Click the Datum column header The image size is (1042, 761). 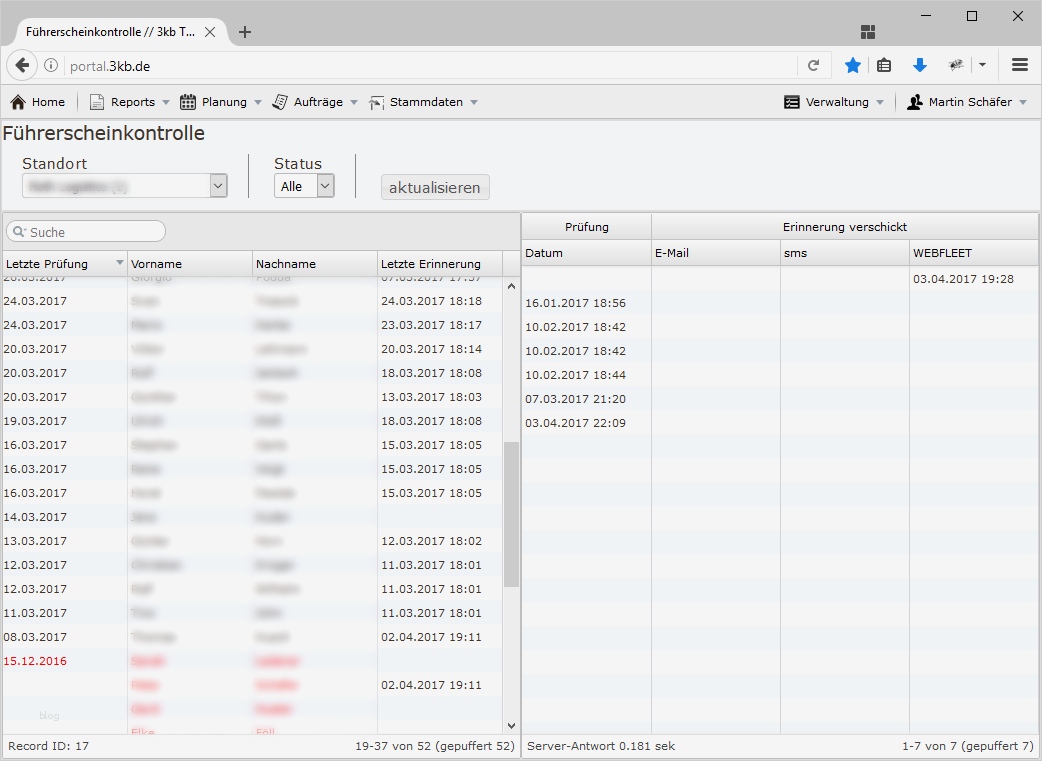point(586,253)
